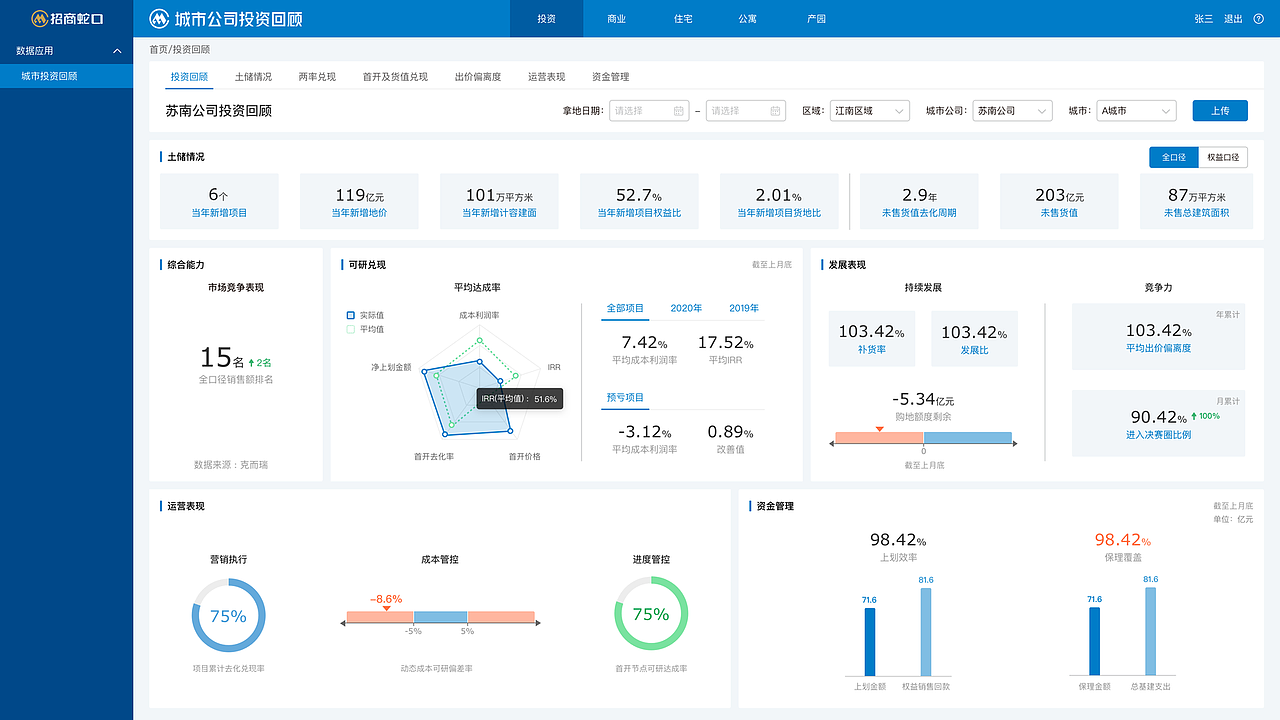Click the user name 张三
This screenshot has width=1280, height=720.
pos(1204,19)
